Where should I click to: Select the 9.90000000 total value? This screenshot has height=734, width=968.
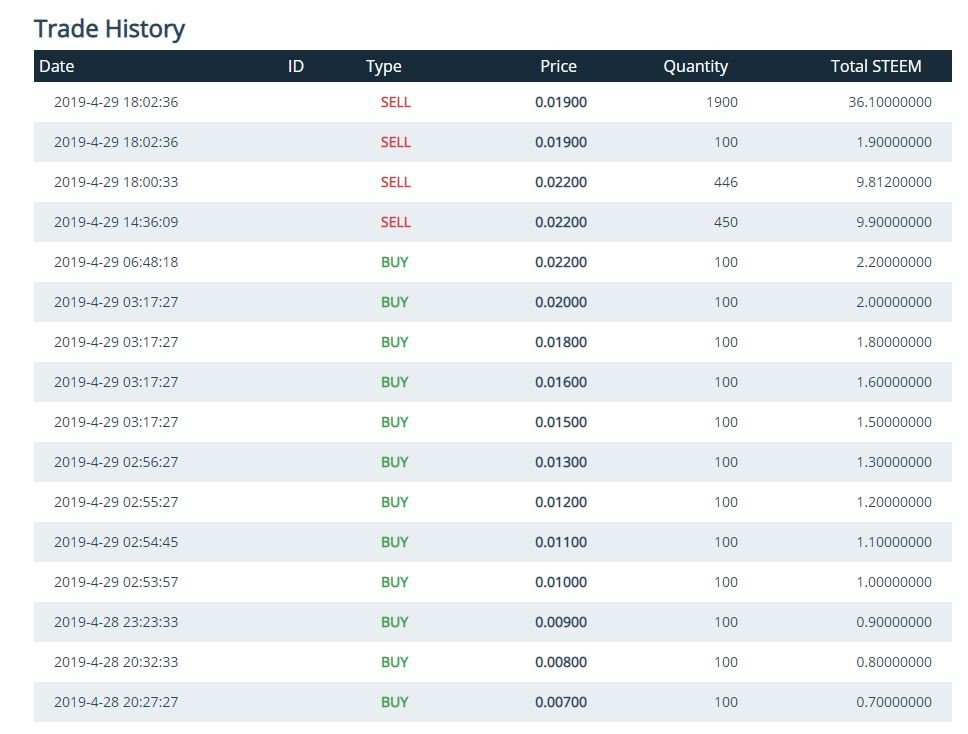click(x=893, y=222)
